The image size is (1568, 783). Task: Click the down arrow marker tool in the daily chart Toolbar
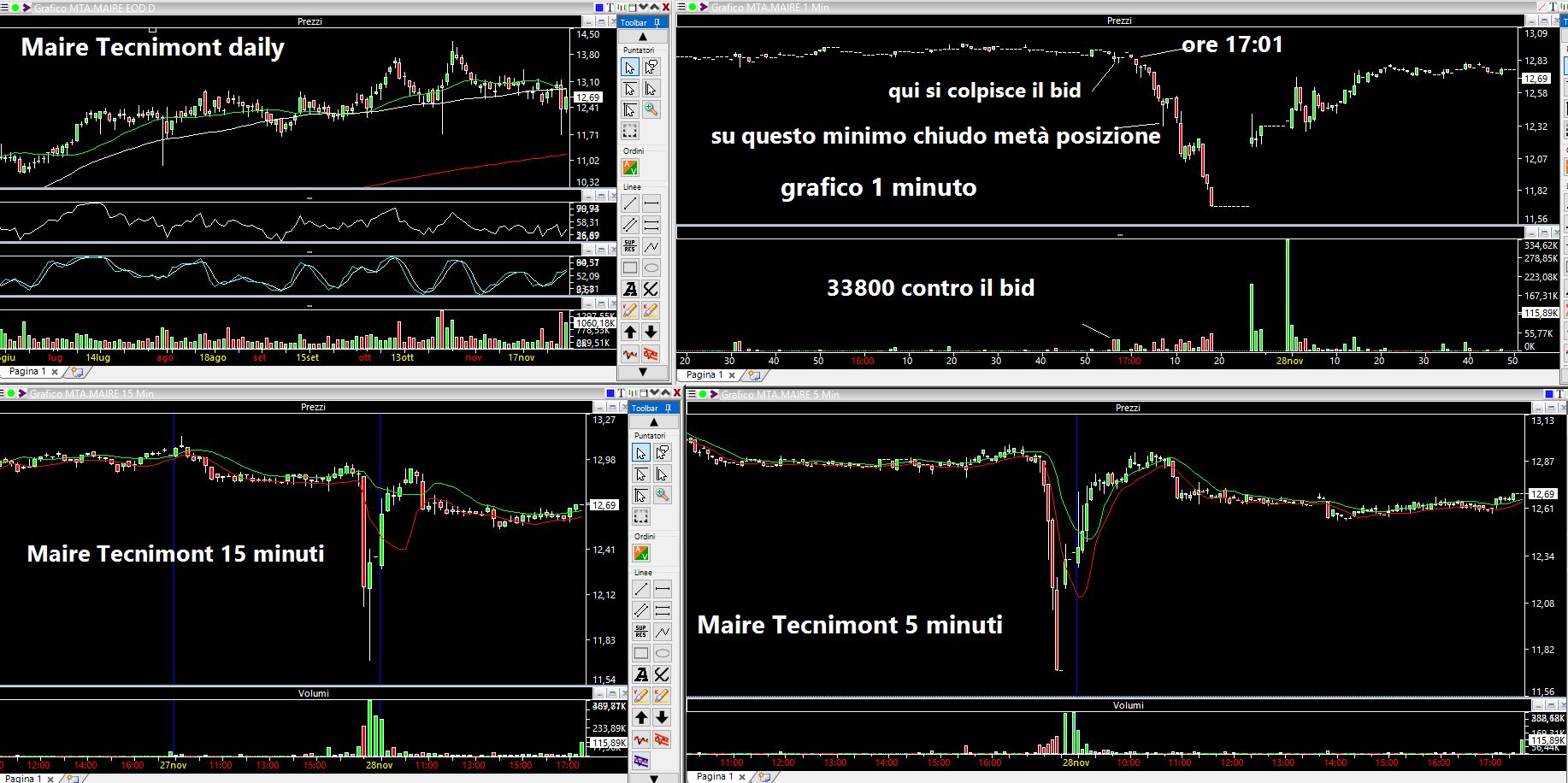point(651,332)
